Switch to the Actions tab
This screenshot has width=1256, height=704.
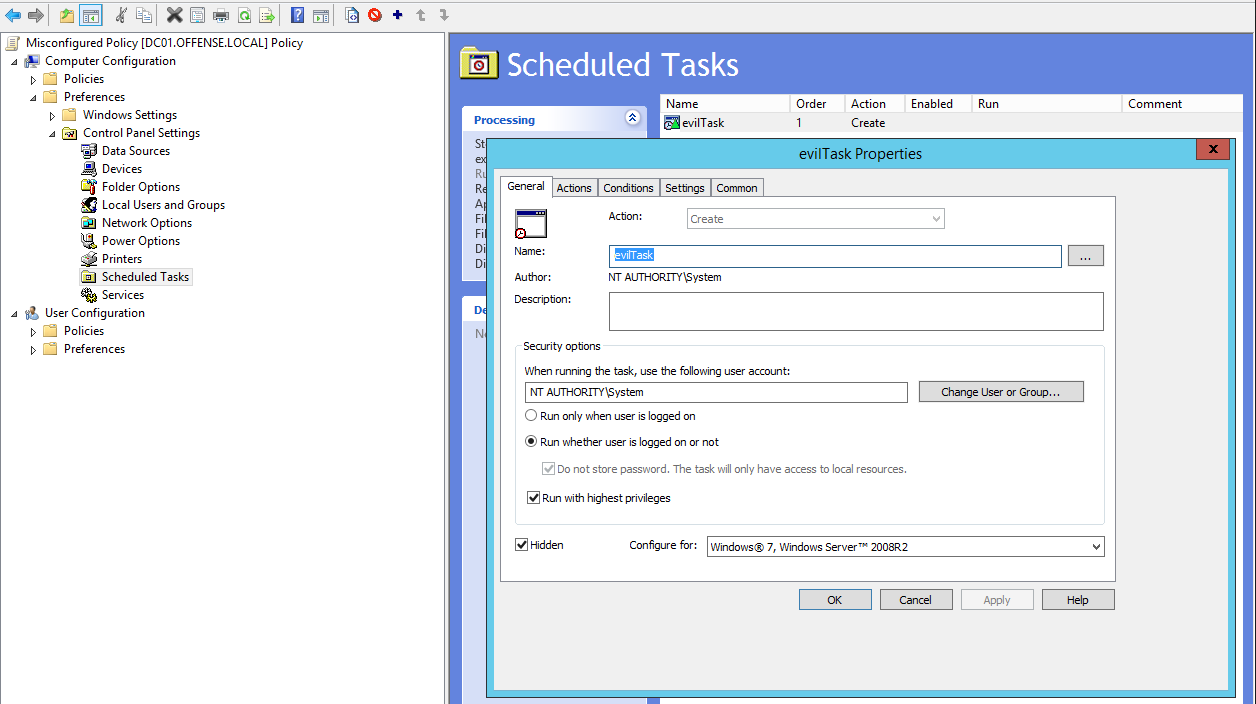pos(574,188)
